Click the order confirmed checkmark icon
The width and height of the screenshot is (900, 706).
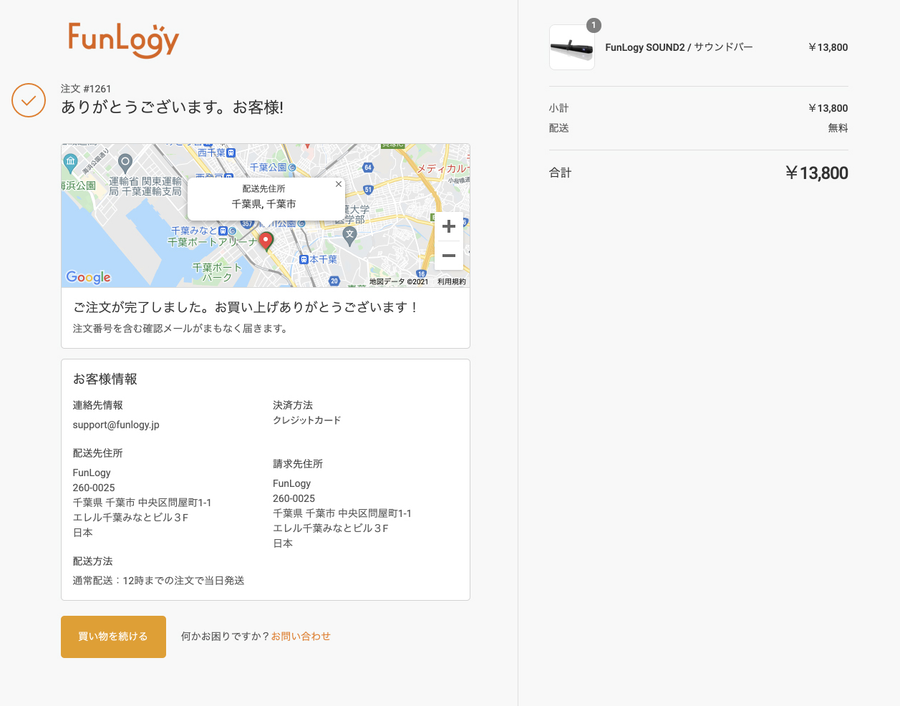click(x=29, y=100)
